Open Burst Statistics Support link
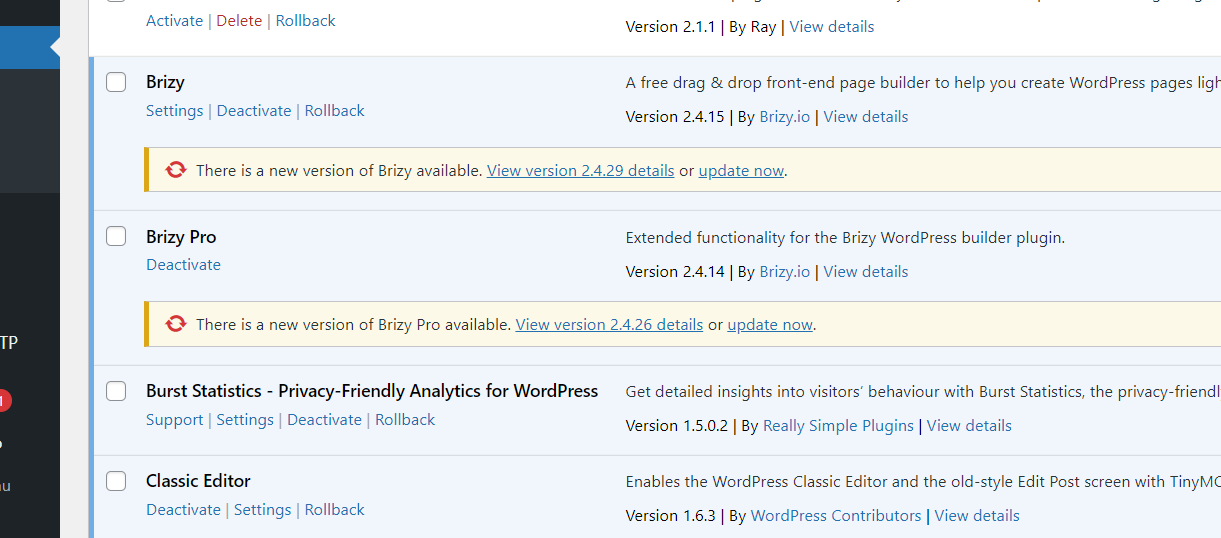 coord(174,420)
